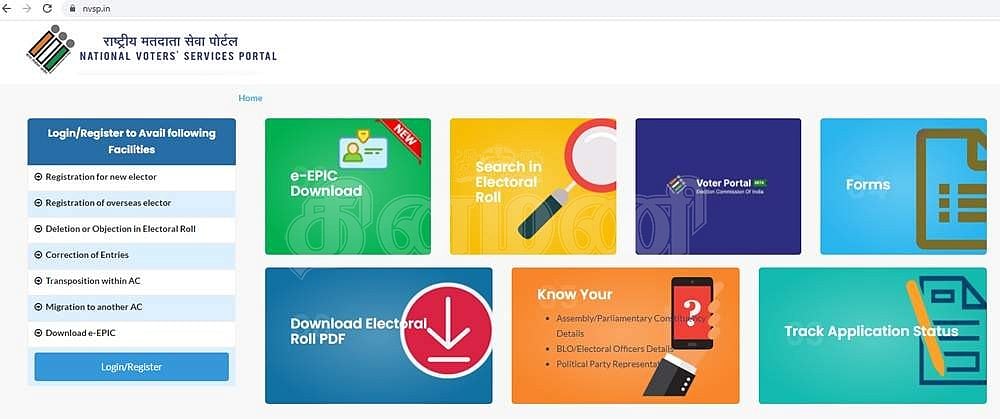
Task: Click the pencil and paper icon
Action: [x=945, y=332]
